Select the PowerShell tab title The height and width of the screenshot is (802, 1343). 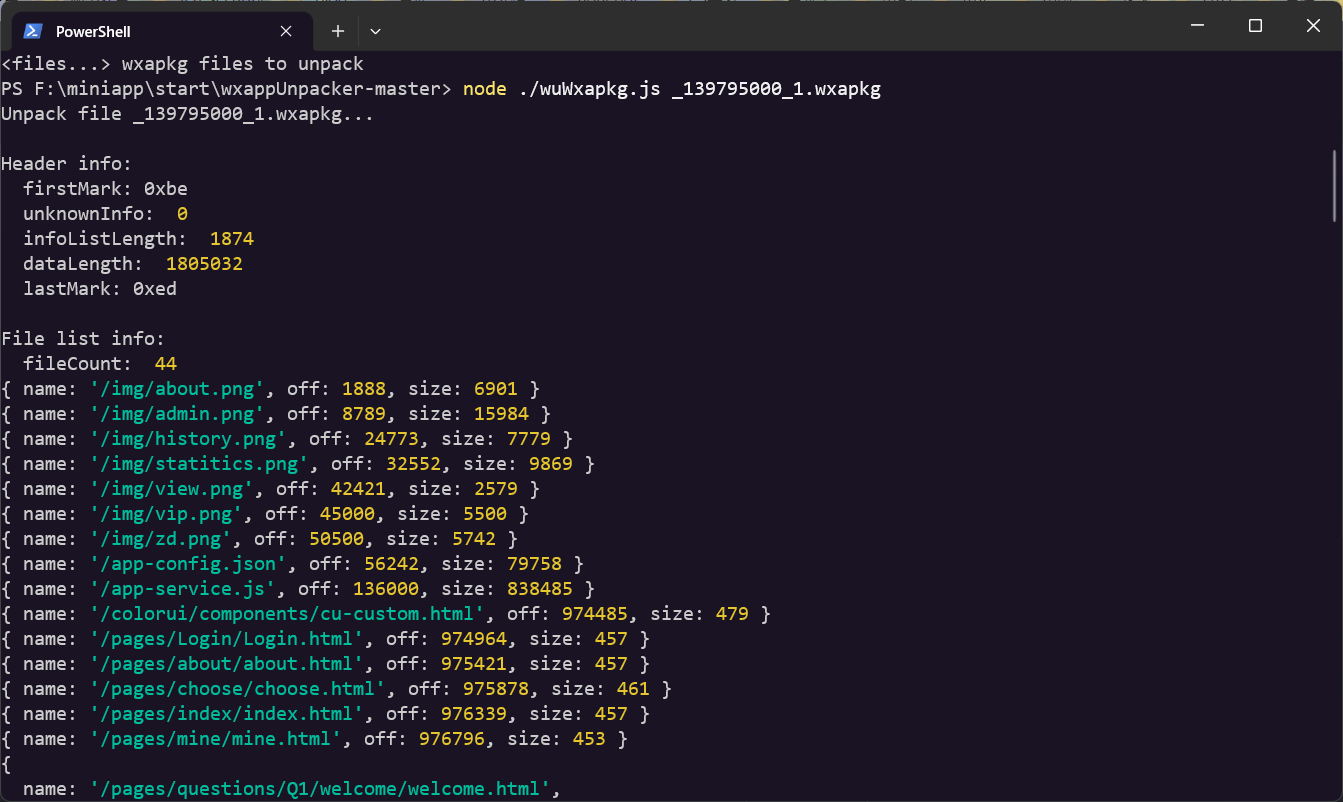(93, 32)
